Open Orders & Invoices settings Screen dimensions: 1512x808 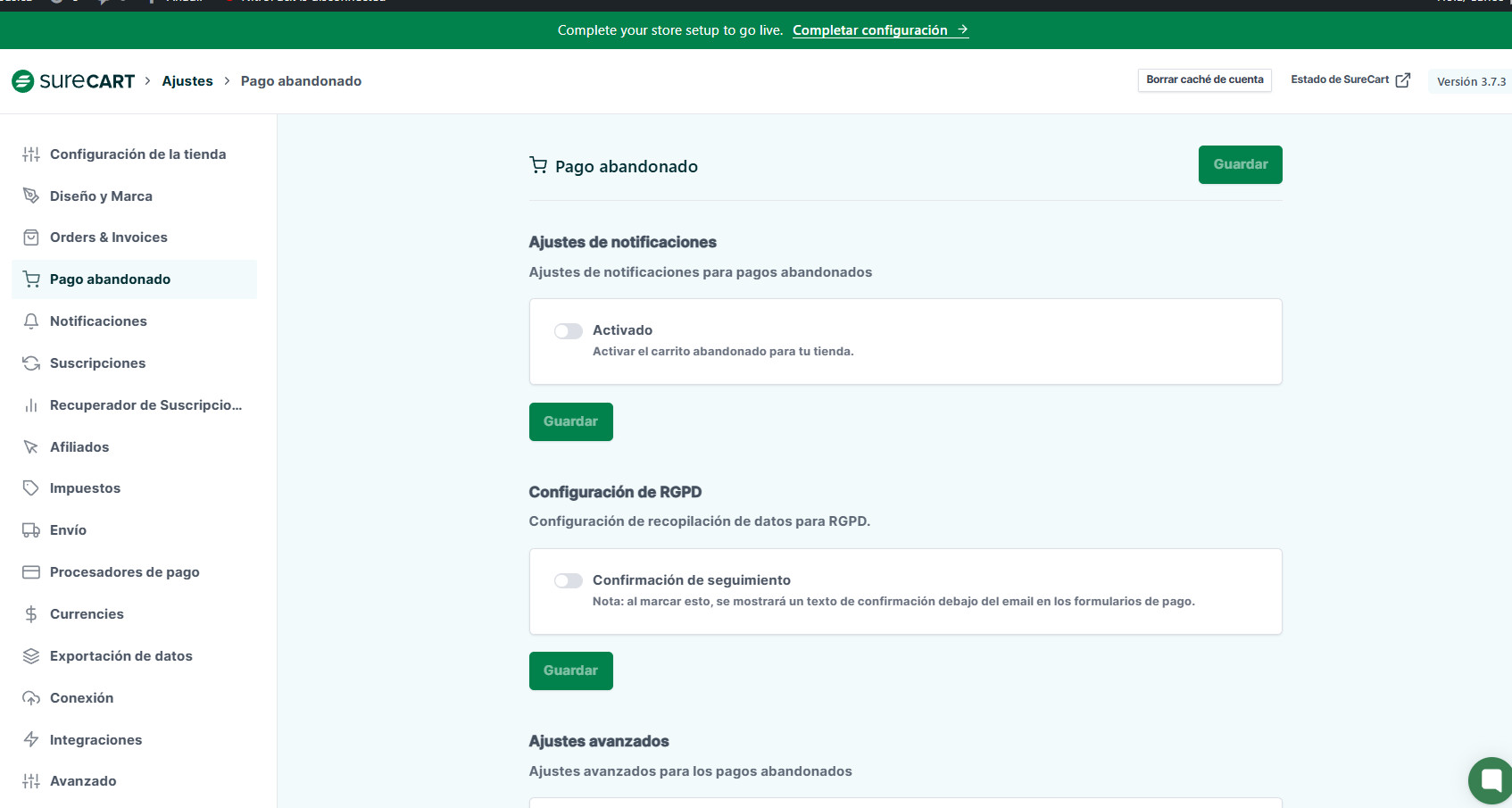click(109, 237)
